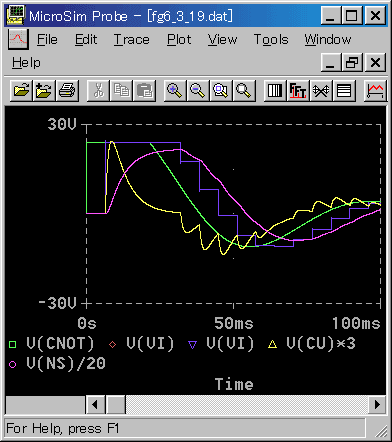Click the window resize grip in status bar

click(380, 431)
